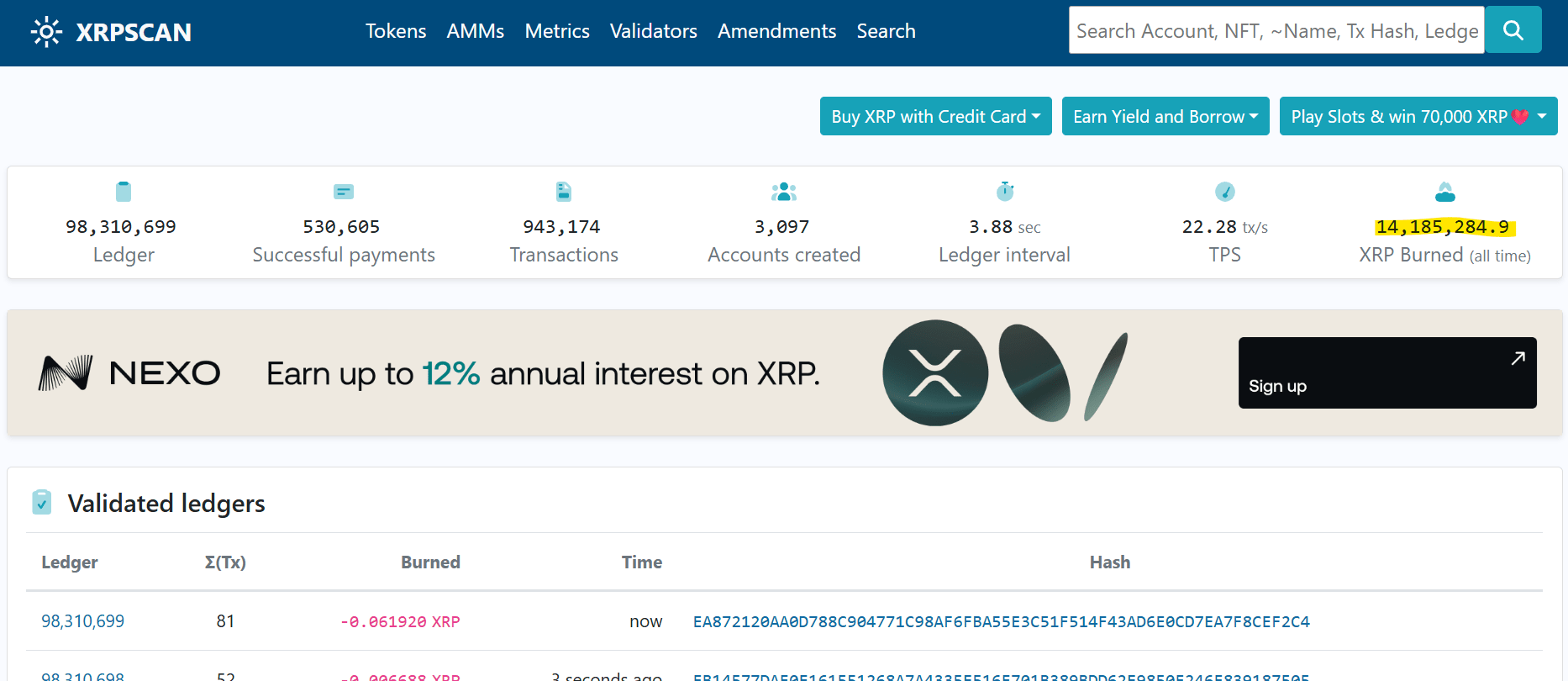Expand Earn Yield and Borrow dropdown

coord(1165,116)
